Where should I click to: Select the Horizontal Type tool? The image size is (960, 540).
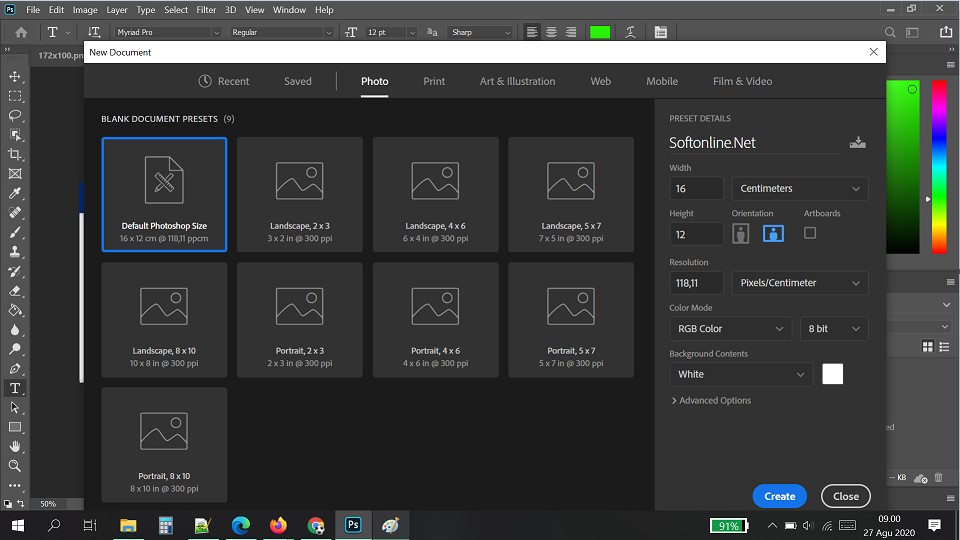[15, 388]
